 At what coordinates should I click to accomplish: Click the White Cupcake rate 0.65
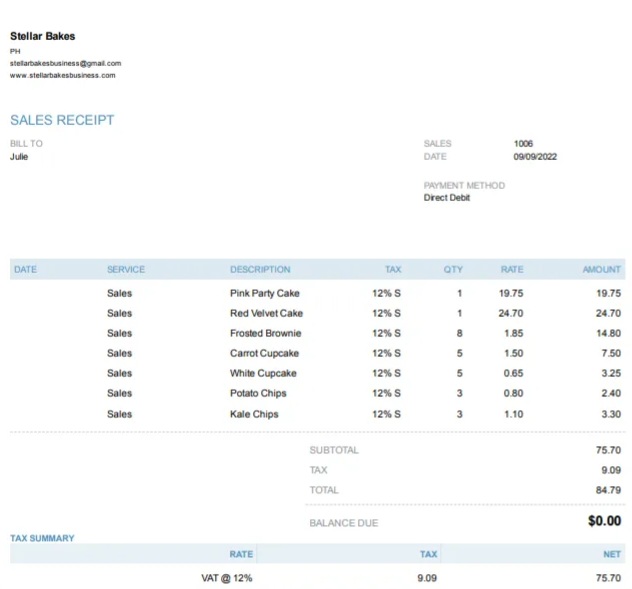coord(513,373)
